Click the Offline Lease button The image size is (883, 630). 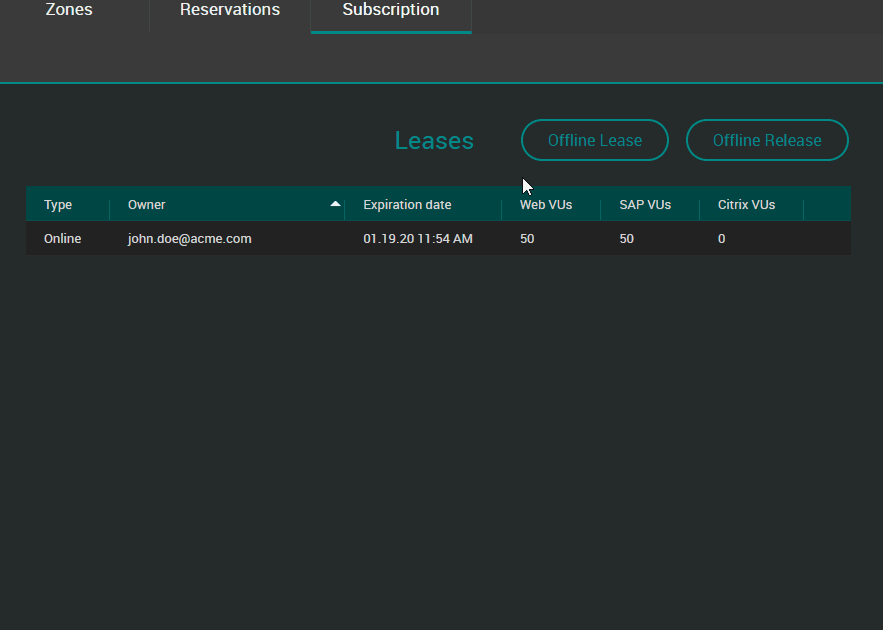click(x=595, y=140)
